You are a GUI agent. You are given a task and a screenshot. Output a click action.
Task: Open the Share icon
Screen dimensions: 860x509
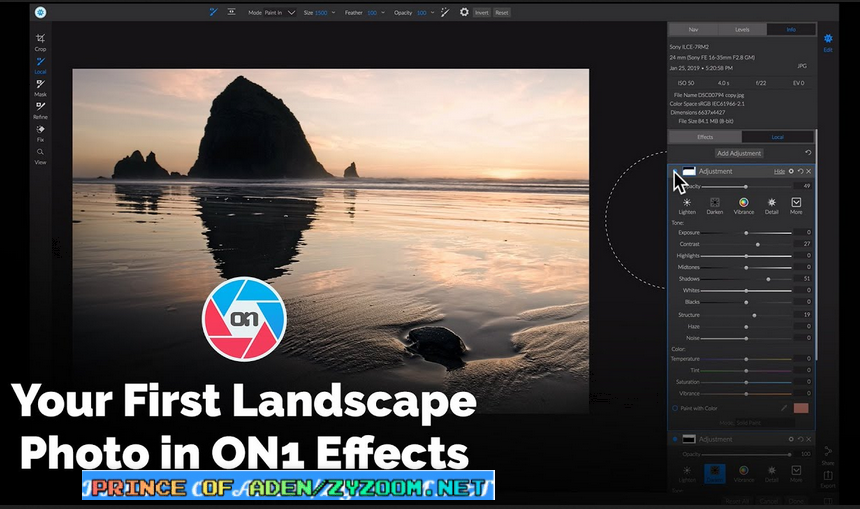point(828,455)
